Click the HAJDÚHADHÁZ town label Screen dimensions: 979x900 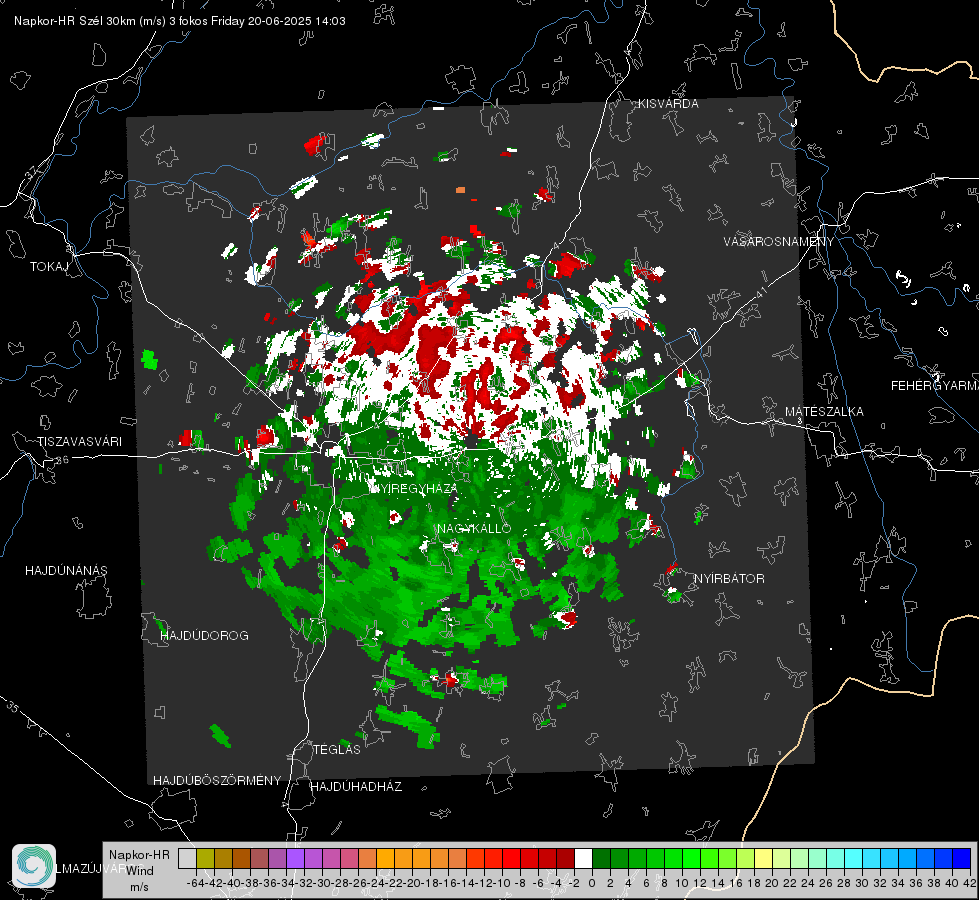pos(356,786)
